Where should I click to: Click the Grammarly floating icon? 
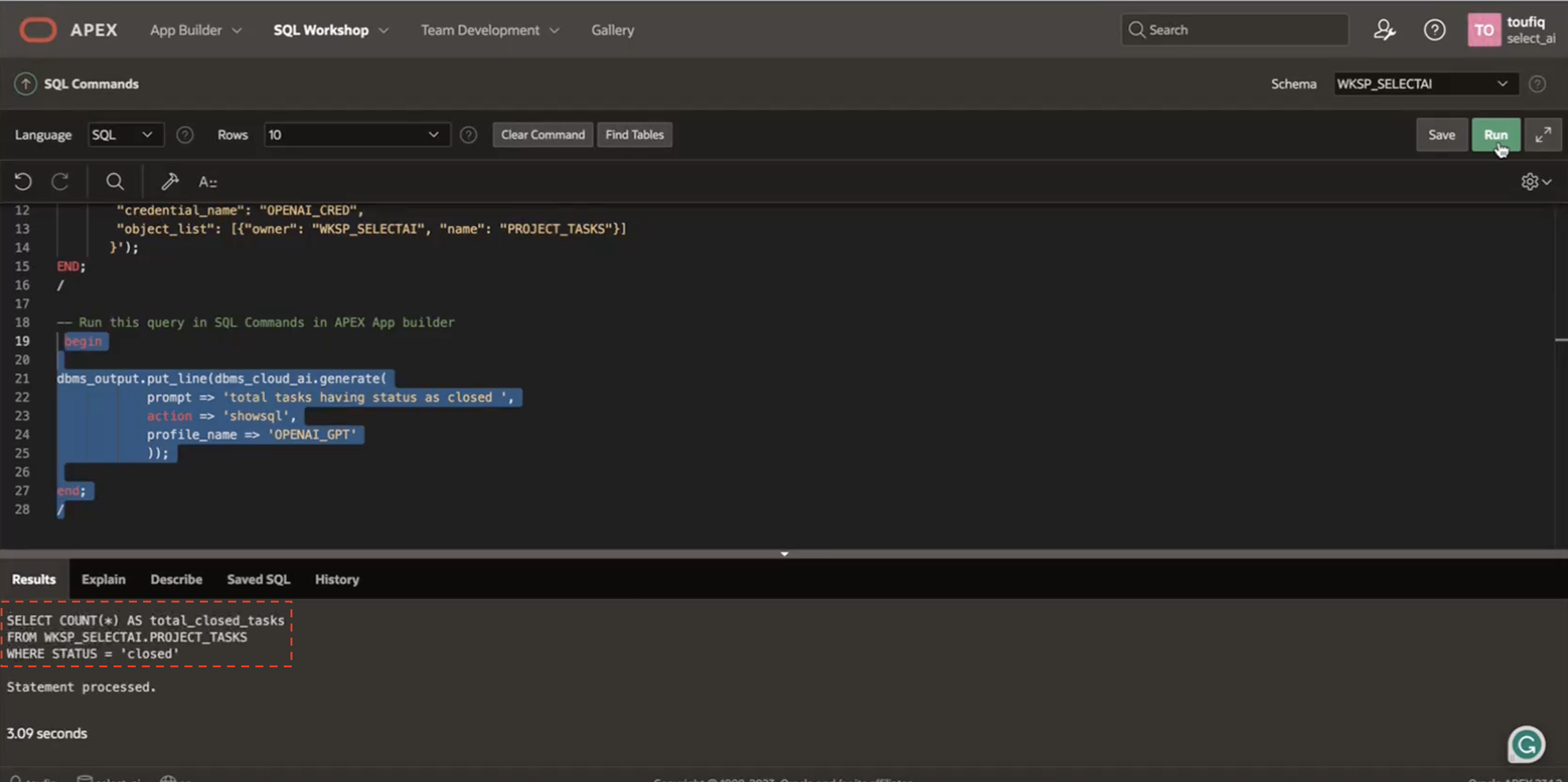point(1526,744)
